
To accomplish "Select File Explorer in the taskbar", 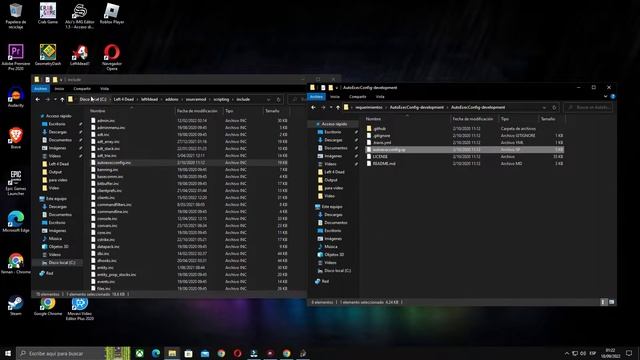I will (172, 353).
